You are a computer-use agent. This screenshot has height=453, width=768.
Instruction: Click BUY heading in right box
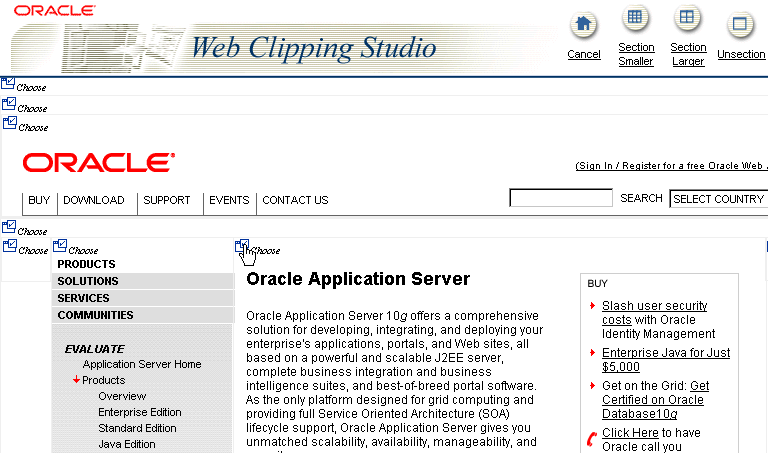[597, 284]
